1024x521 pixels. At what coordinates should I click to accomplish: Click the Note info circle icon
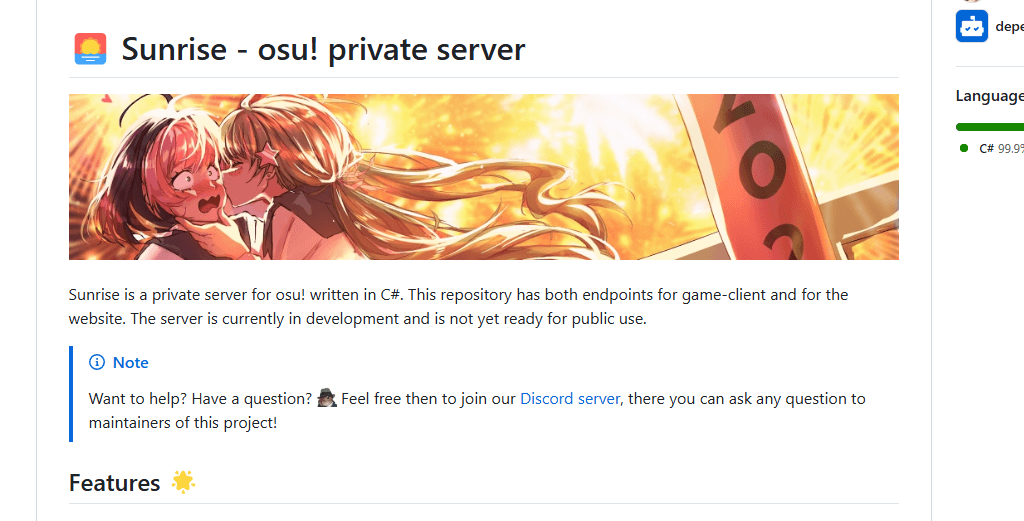[97, 362]
